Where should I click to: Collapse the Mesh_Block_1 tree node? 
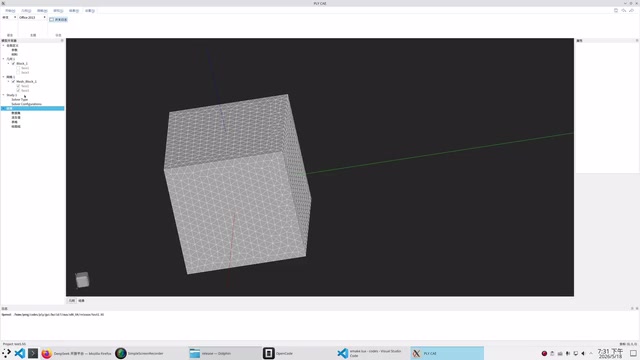[x=8, y=82]
